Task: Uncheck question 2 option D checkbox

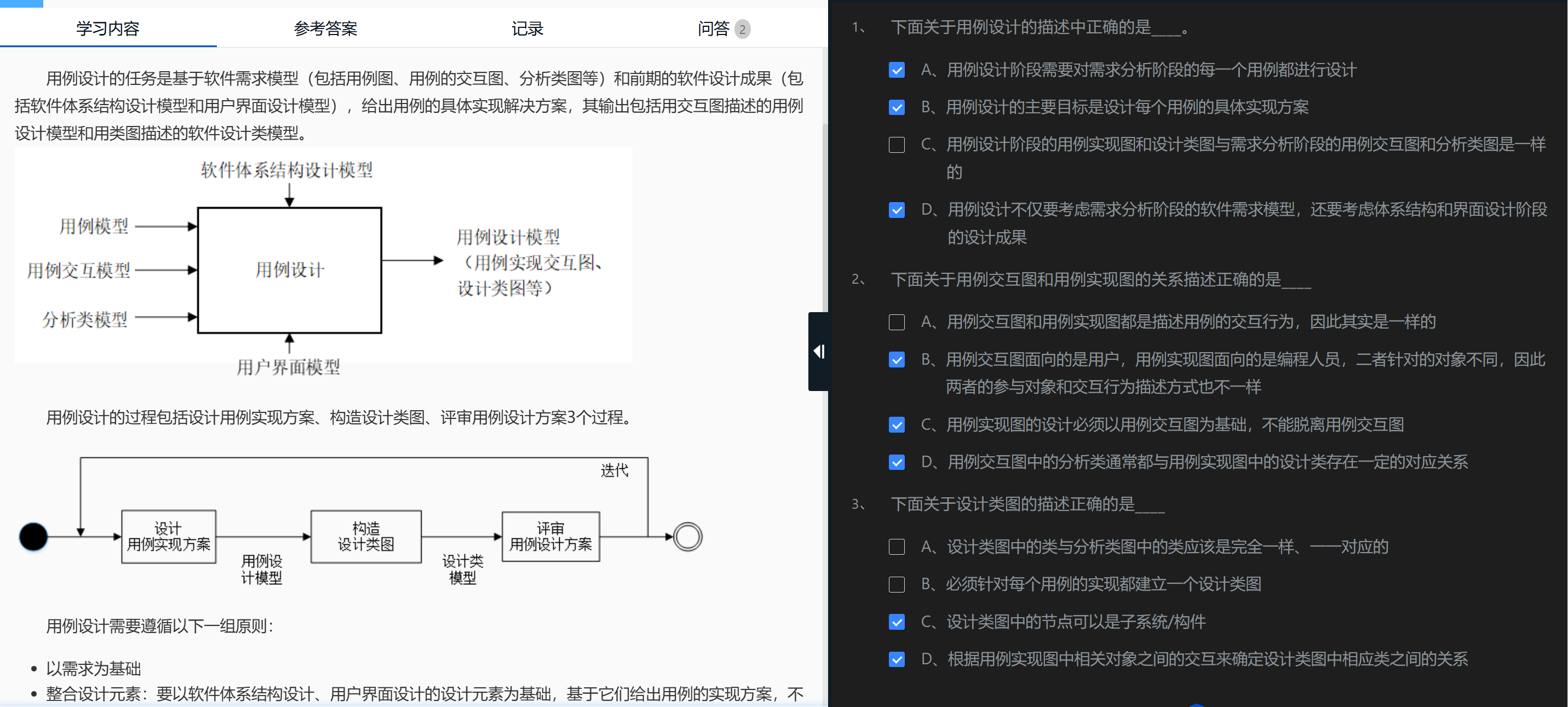Action: (x=896, y=462)
